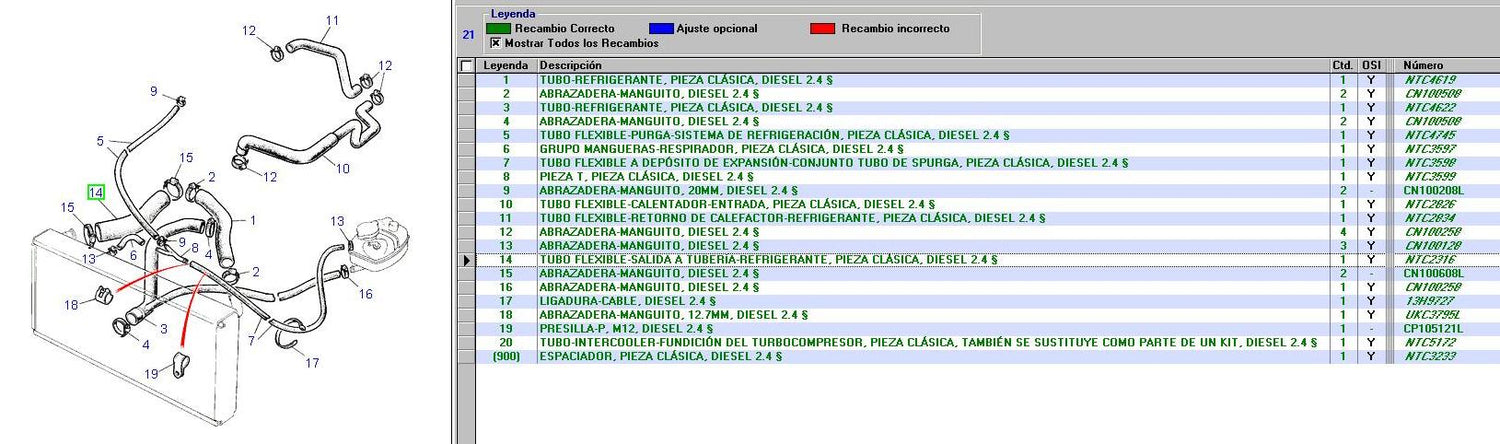Click callout 14 highlighted in the diagram
1500x444 pixels.
coord(96,192)
